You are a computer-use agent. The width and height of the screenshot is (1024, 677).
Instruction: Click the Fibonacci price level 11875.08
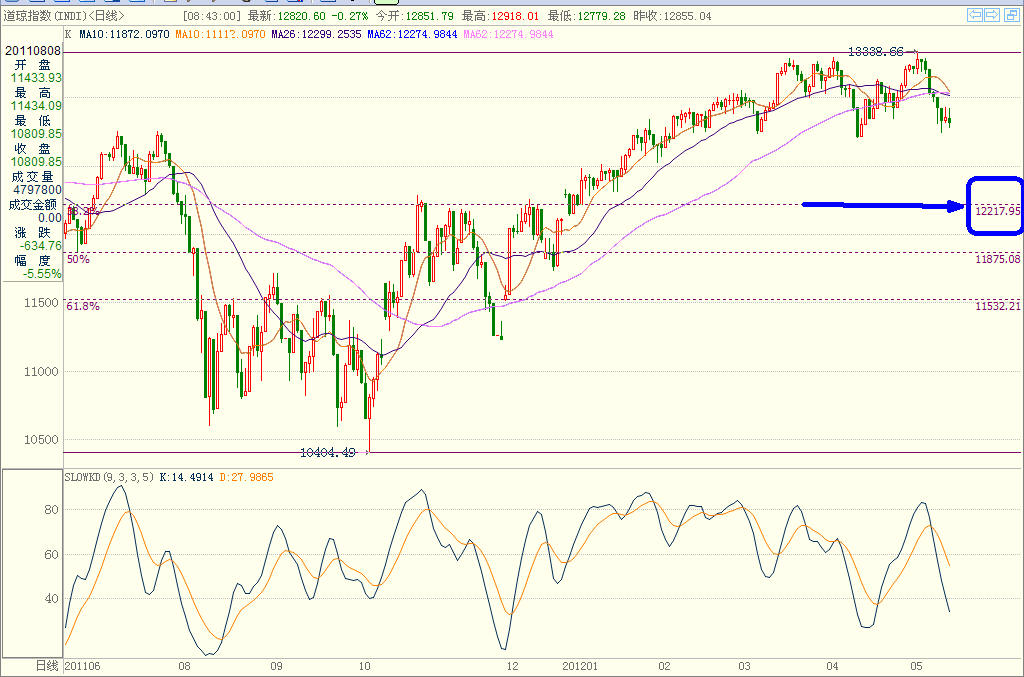pyautogui.click(x=997, y=259)
